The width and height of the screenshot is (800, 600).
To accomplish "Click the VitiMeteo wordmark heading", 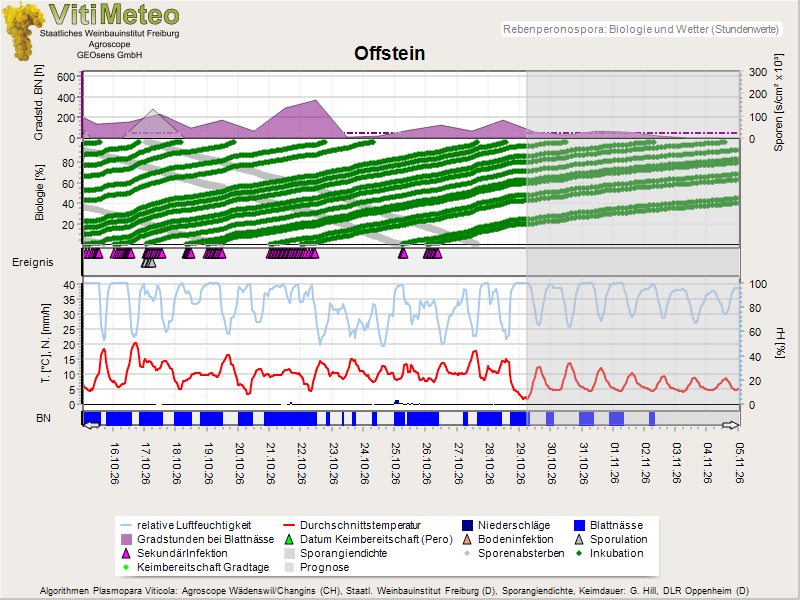I will (114, 14).
